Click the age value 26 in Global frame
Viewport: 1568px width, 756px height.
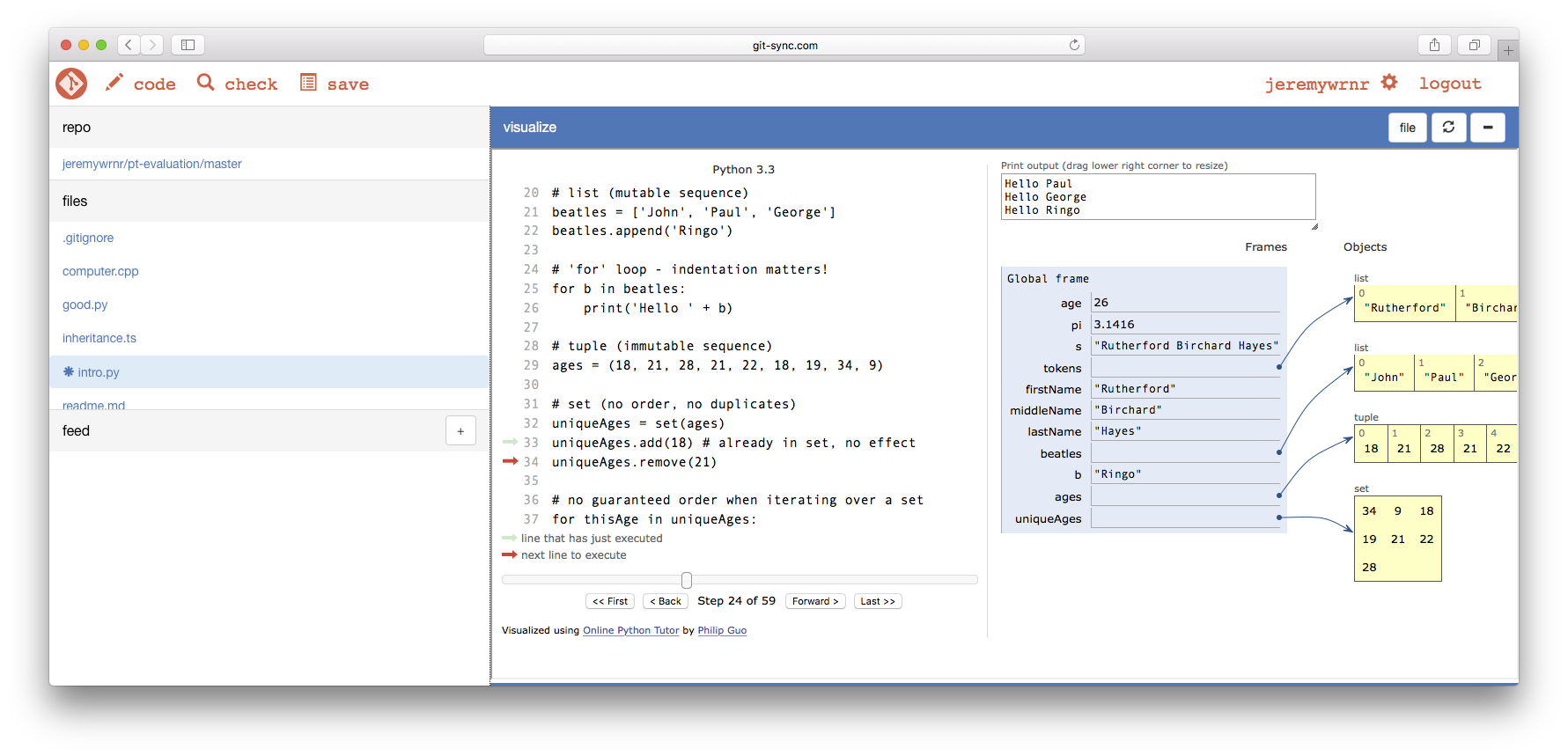1185,303
